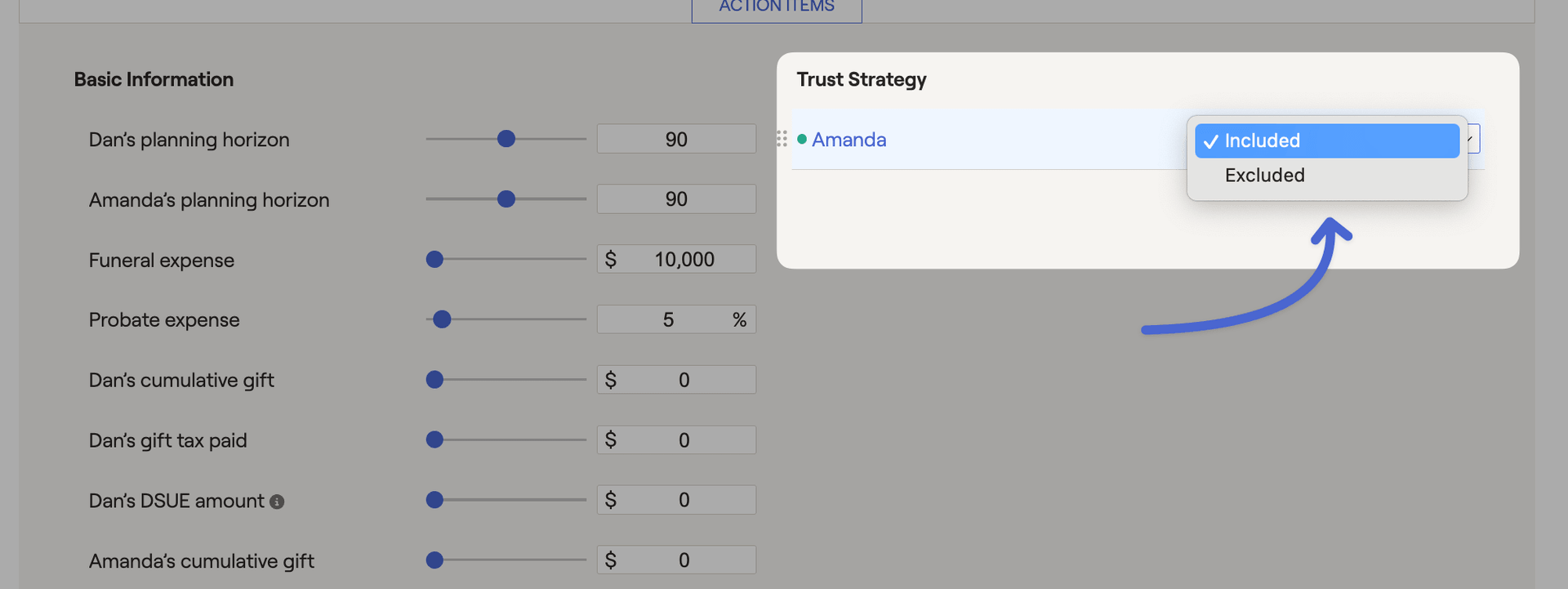Click the Funeral expense amount field
The height and width of the screenshot is (589, 1568).
tap(684, 260)
